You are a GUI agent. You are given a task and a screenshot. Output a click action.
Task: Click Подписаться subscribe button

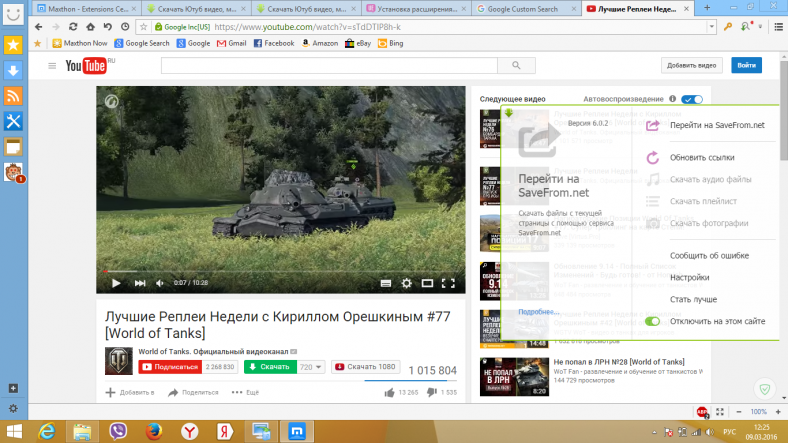pyautogui.click(x=170, y=367)
